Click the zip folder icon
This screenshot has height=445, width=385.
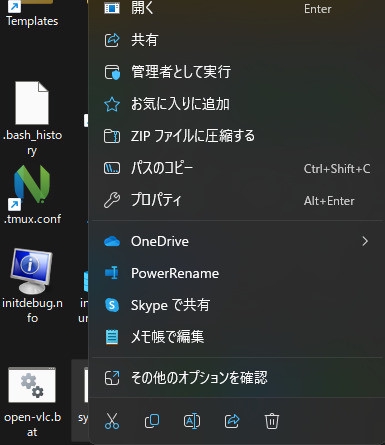click(x=112, y=136)
